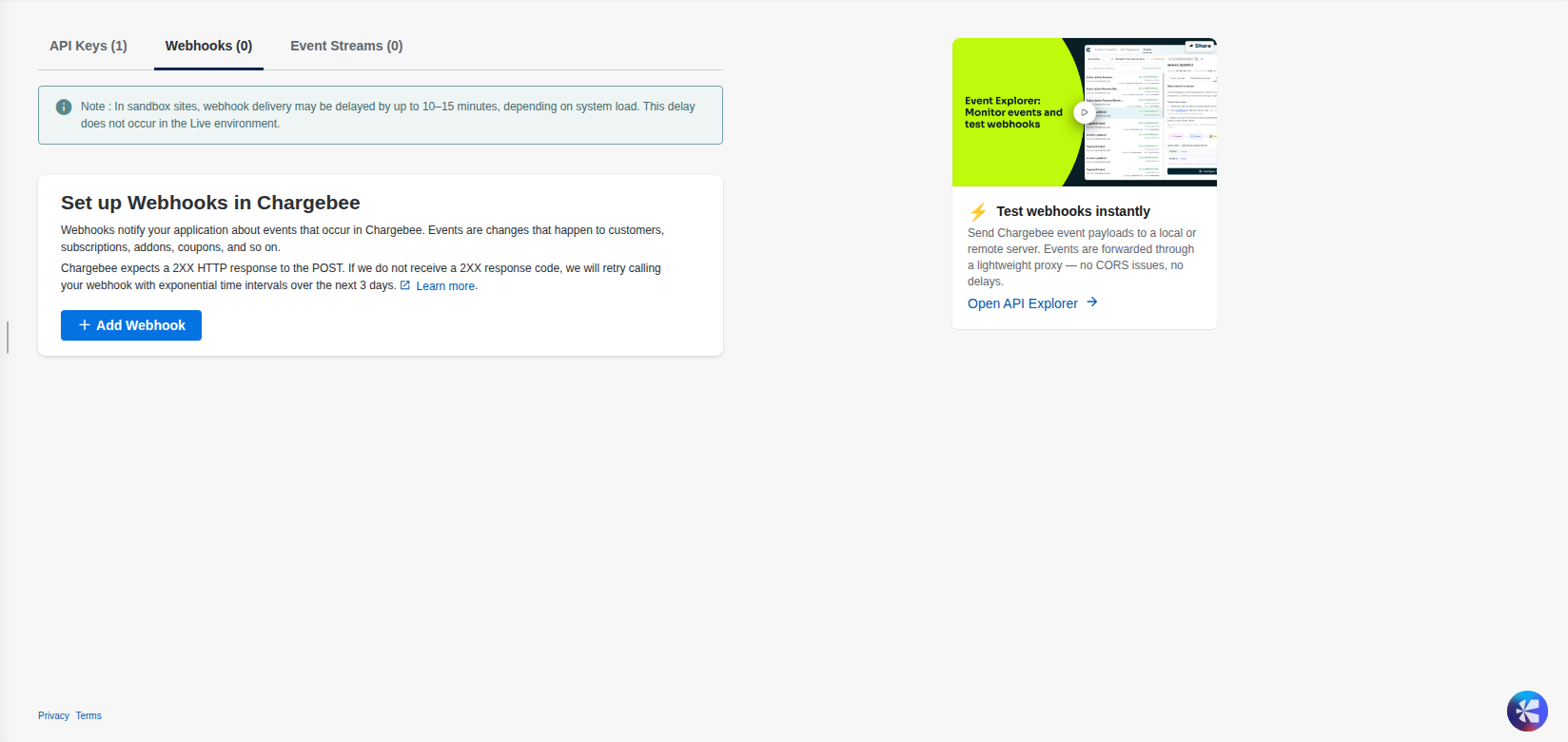
Task: Open the chat assistant widget icon
Action: (1527, 711)
